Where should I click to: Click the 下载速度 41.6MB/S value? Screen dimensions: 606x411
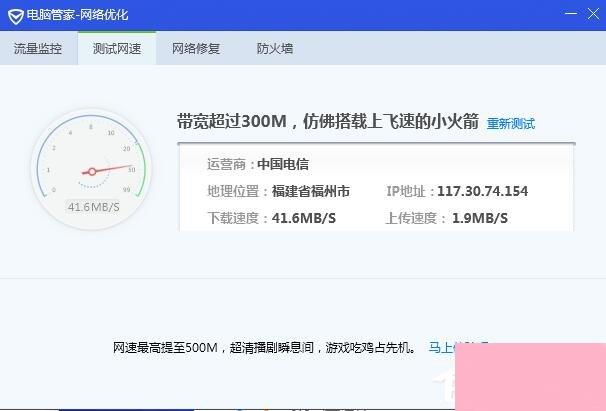[x=304, y=218]
